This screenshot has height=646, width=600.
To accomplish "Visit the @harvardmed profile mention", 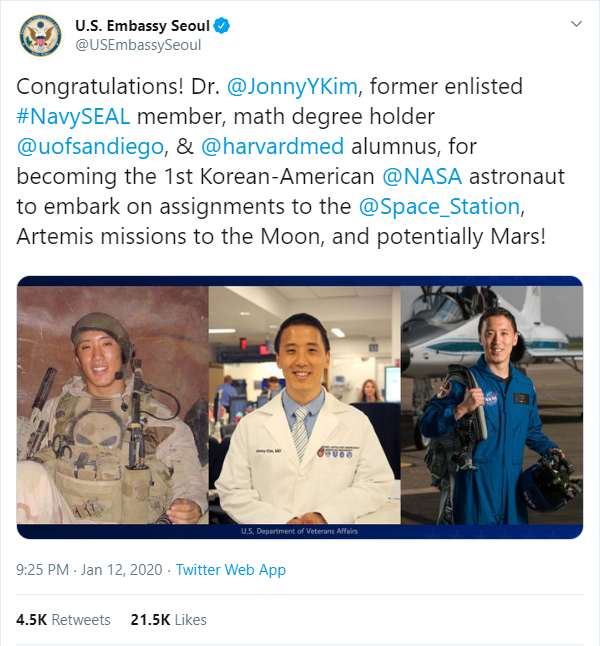I will tap(266, 148).
